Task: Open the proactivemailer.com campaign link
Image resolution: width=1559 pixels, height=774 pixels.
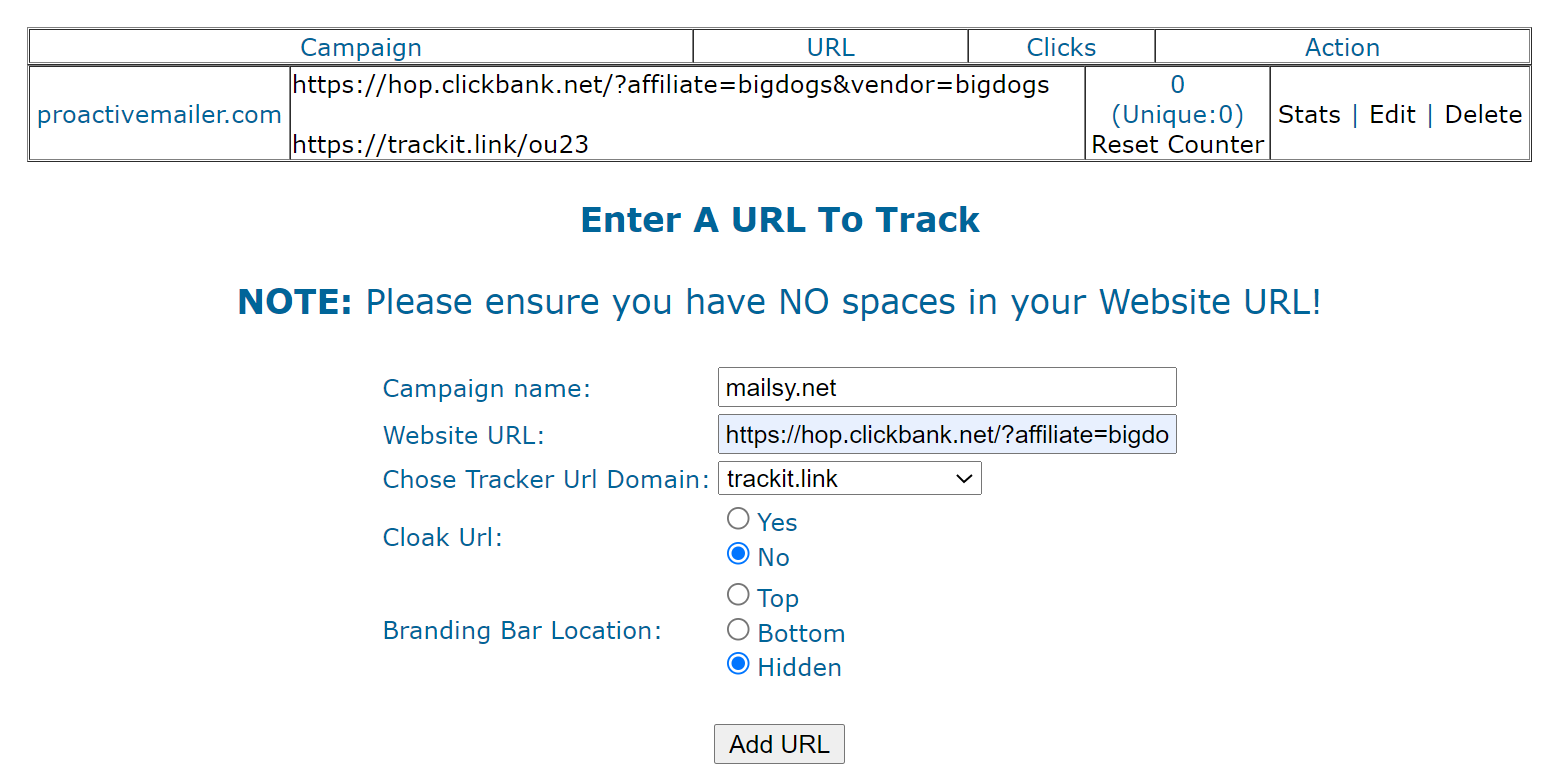Action: 159,115
